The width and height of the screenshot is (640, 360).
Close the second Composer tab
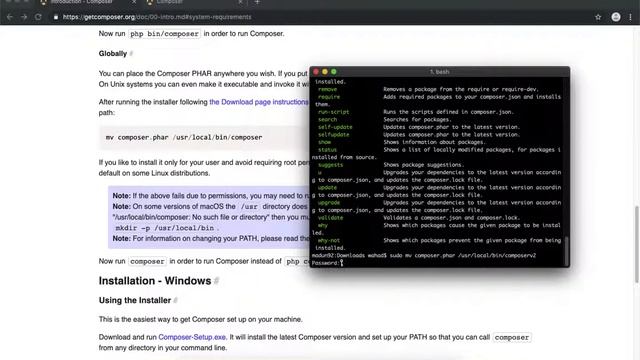(x=240, y=2)
